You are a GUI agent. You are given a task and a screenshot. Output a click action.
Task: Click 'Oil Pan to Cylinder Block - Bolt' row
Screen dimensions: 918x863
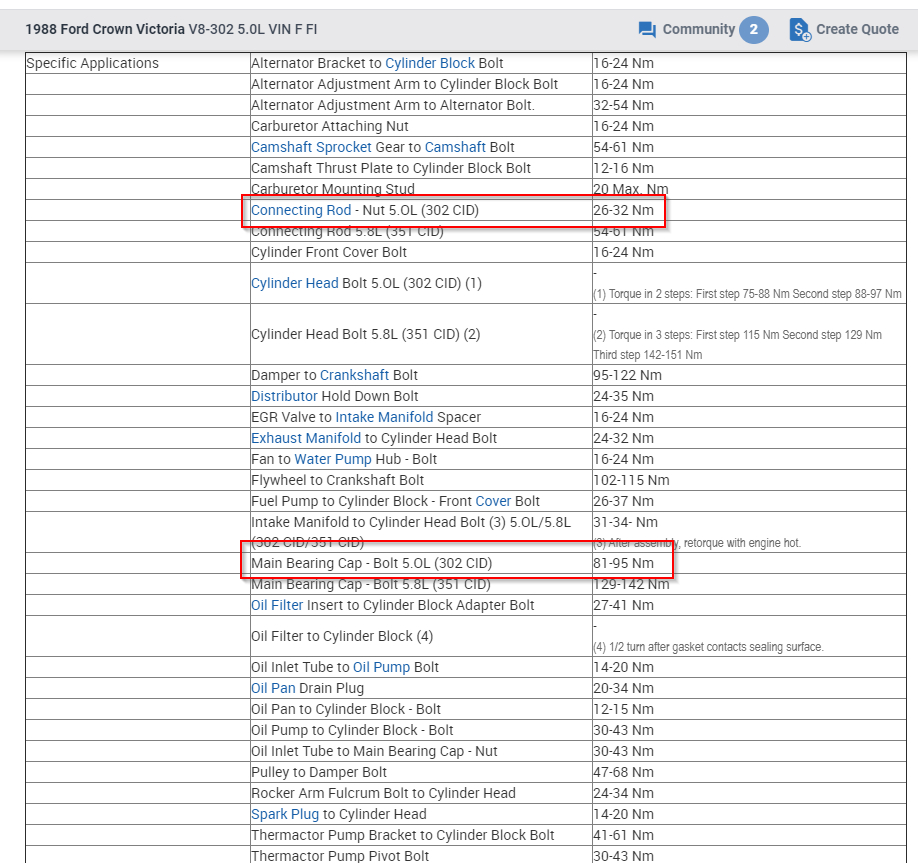[x=346, y=710]
